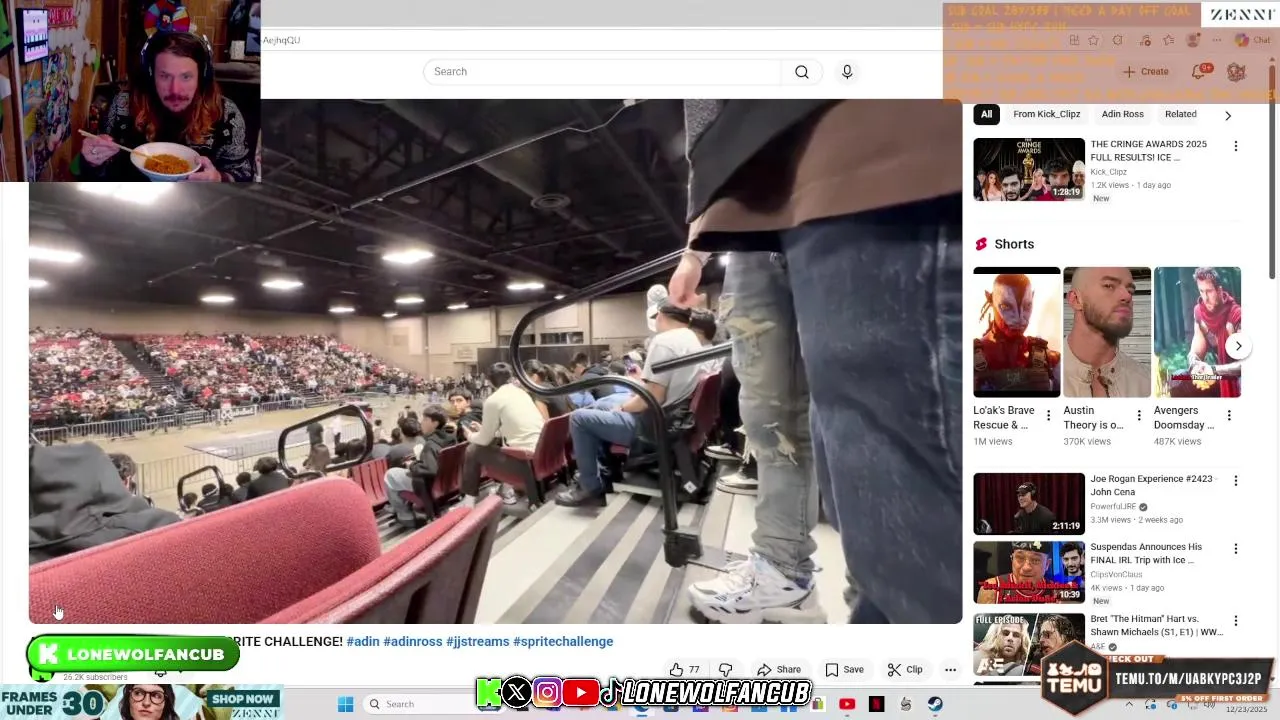Open browser profile avatar
Viewport: 1280px width, 720px height.
pyautogui.click(x=1192, y=40)
